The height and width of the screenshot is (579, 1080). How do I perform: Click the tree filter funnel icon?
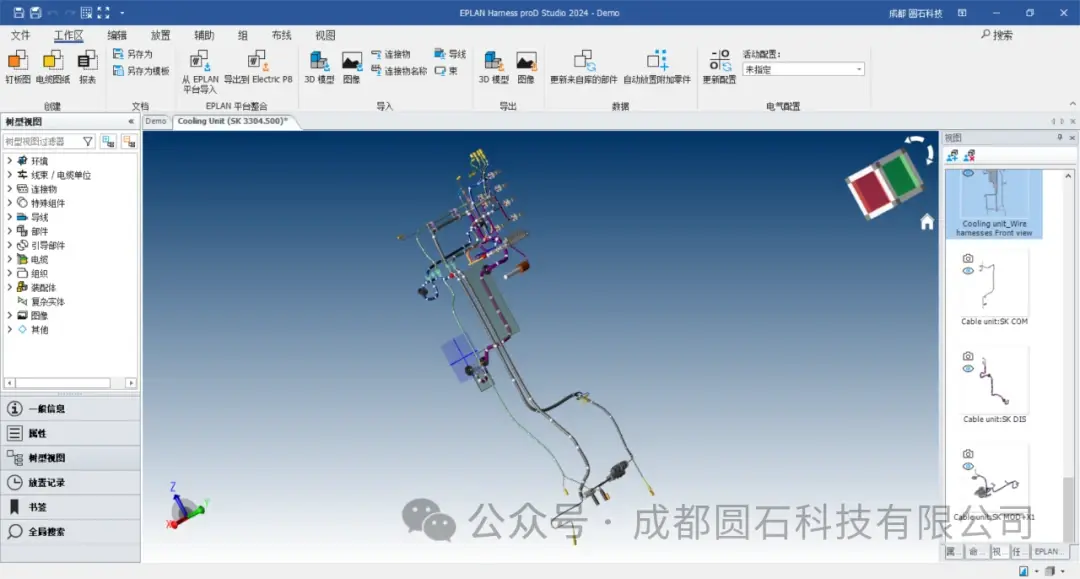pyautogui.click(x=87, y=141)
